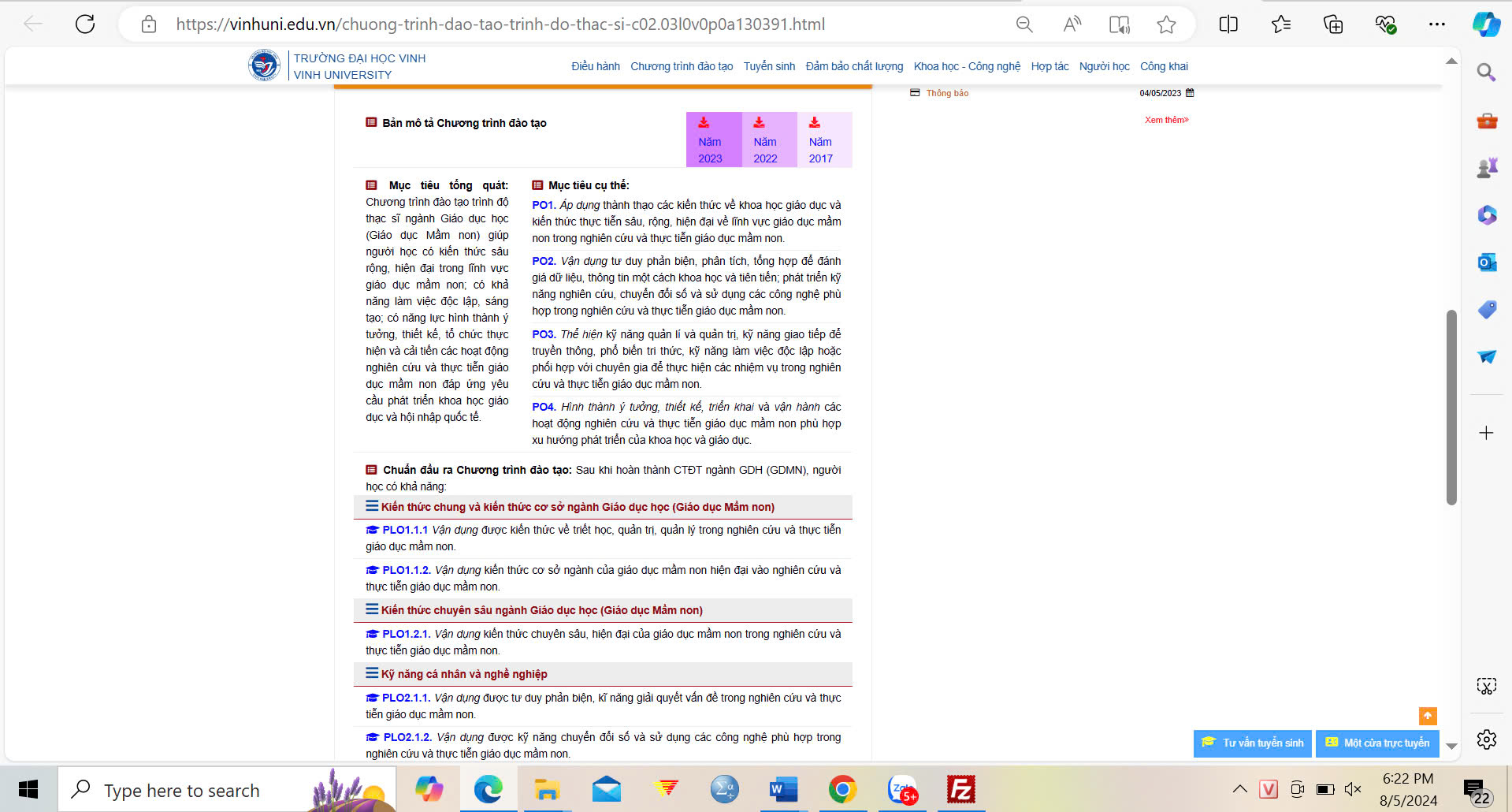Click the Kiến thức chung và kiến thức cơ sở heading
This screenshot has height=812, width=1512.
pos(578,507)
